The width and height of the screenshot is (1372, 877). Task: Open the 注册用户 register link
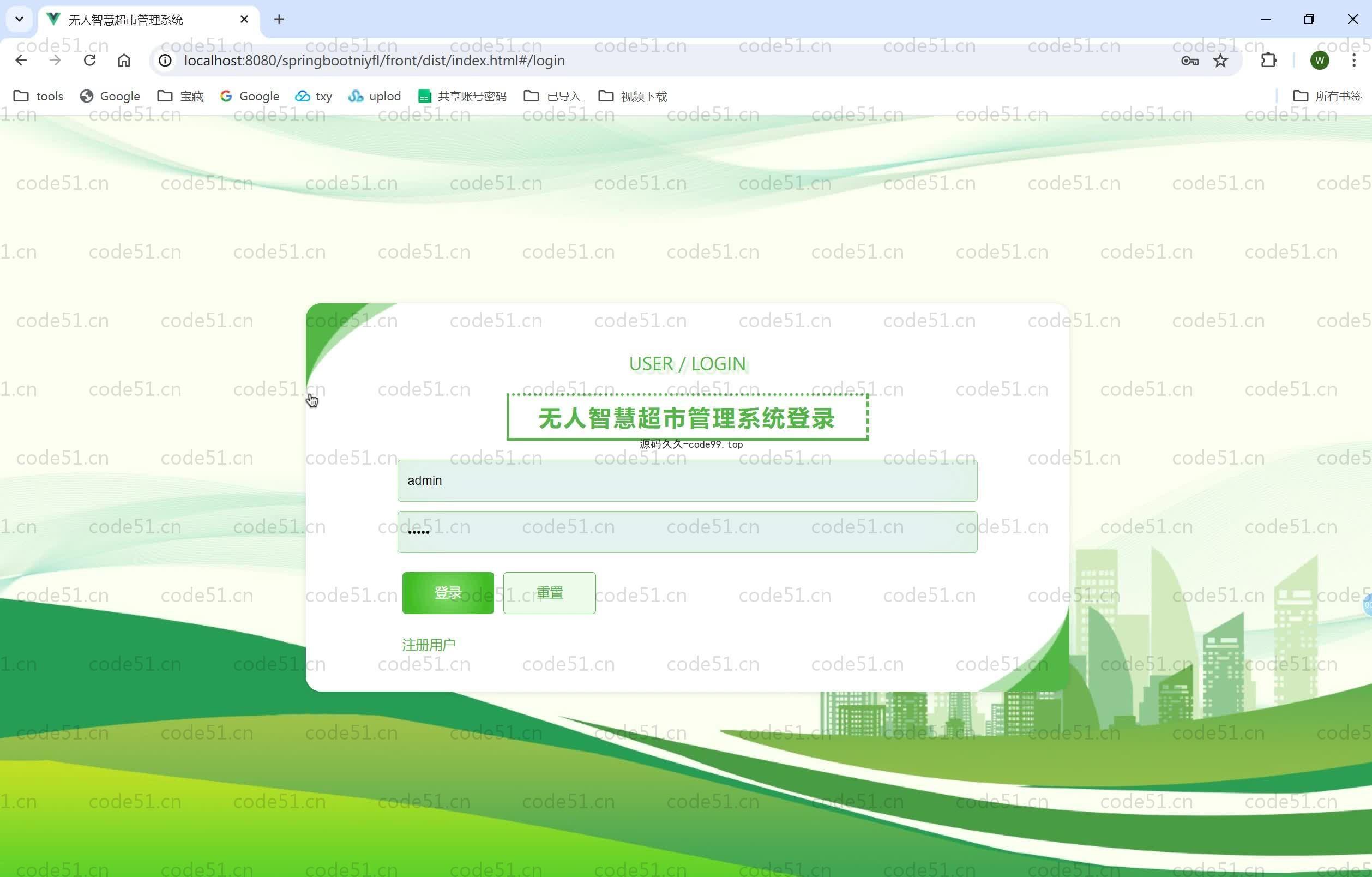[x=429, y=645]
